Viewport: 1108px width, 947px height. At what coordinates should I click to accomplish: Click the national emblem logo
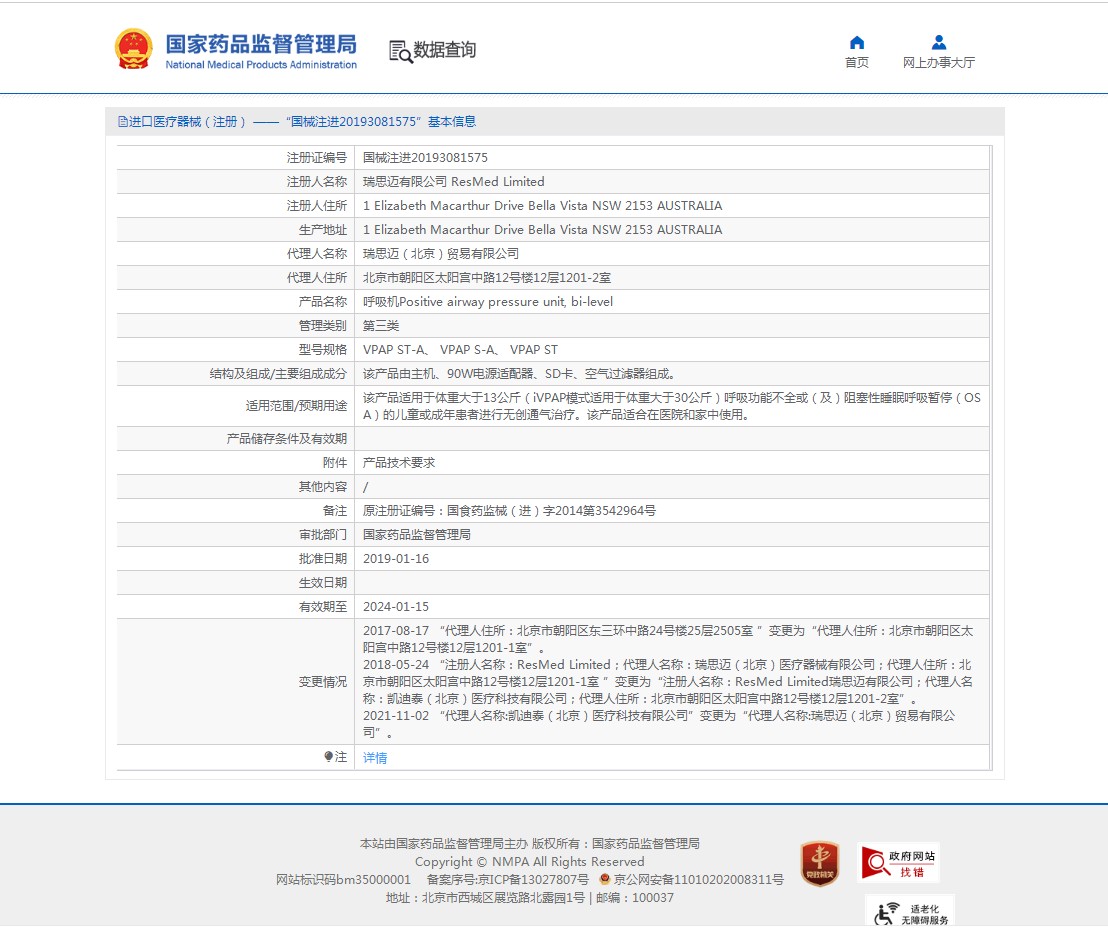click(134, 49)
